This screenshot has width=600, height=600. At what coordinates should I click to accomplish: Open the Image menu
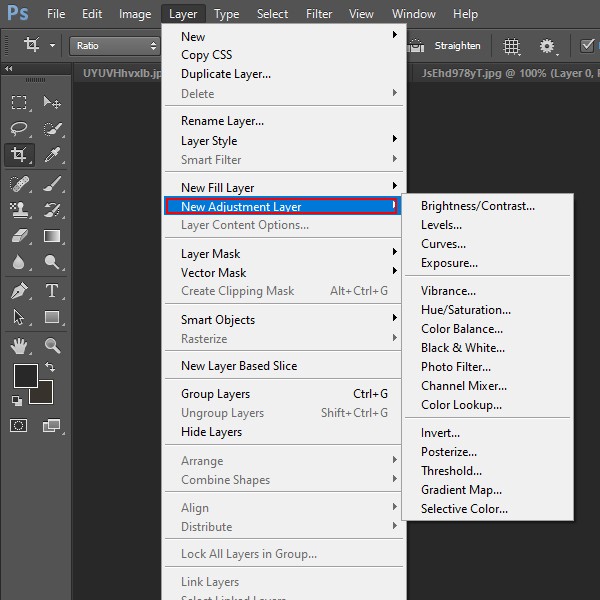click(135, 14)
